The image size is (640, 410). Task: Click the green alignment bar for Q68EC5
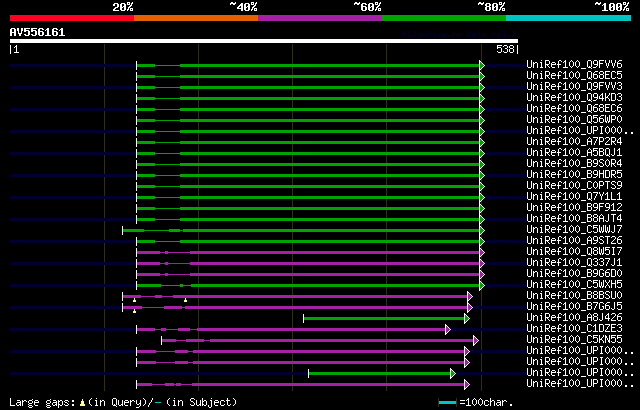click(308, 76)
